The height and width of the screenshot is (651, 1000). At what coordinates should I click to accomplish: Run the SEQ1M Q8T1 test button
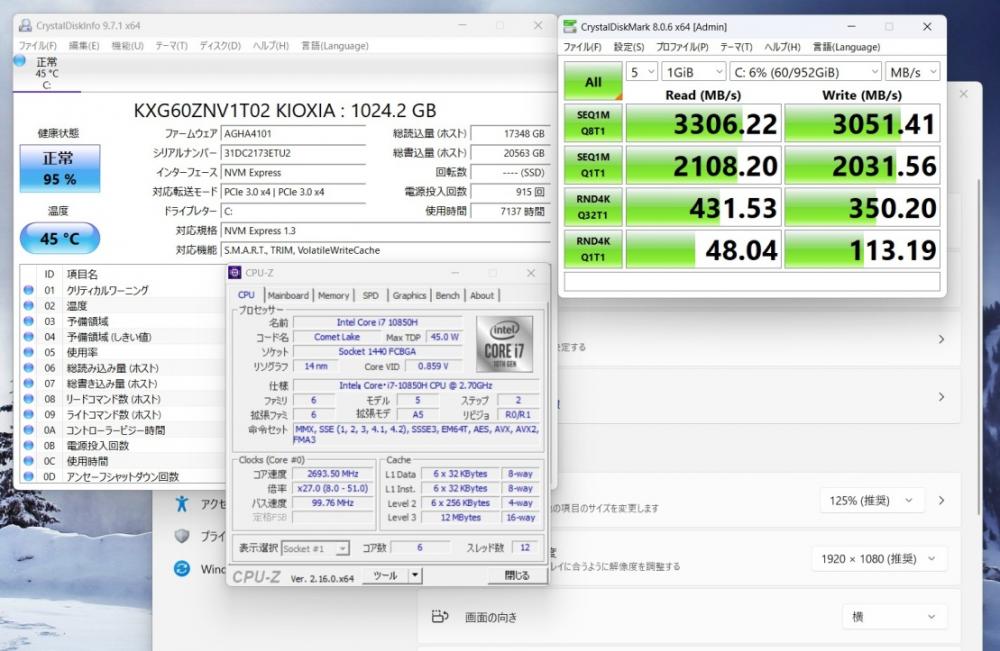coord(592,124)
